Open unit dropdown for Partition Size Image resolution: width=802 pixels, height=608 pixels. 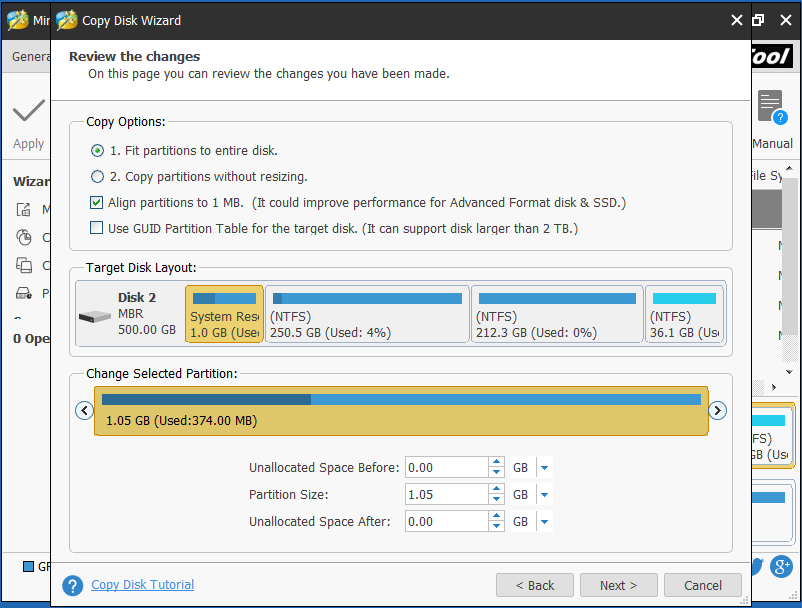pyautogui.click(x=545, y=494)
